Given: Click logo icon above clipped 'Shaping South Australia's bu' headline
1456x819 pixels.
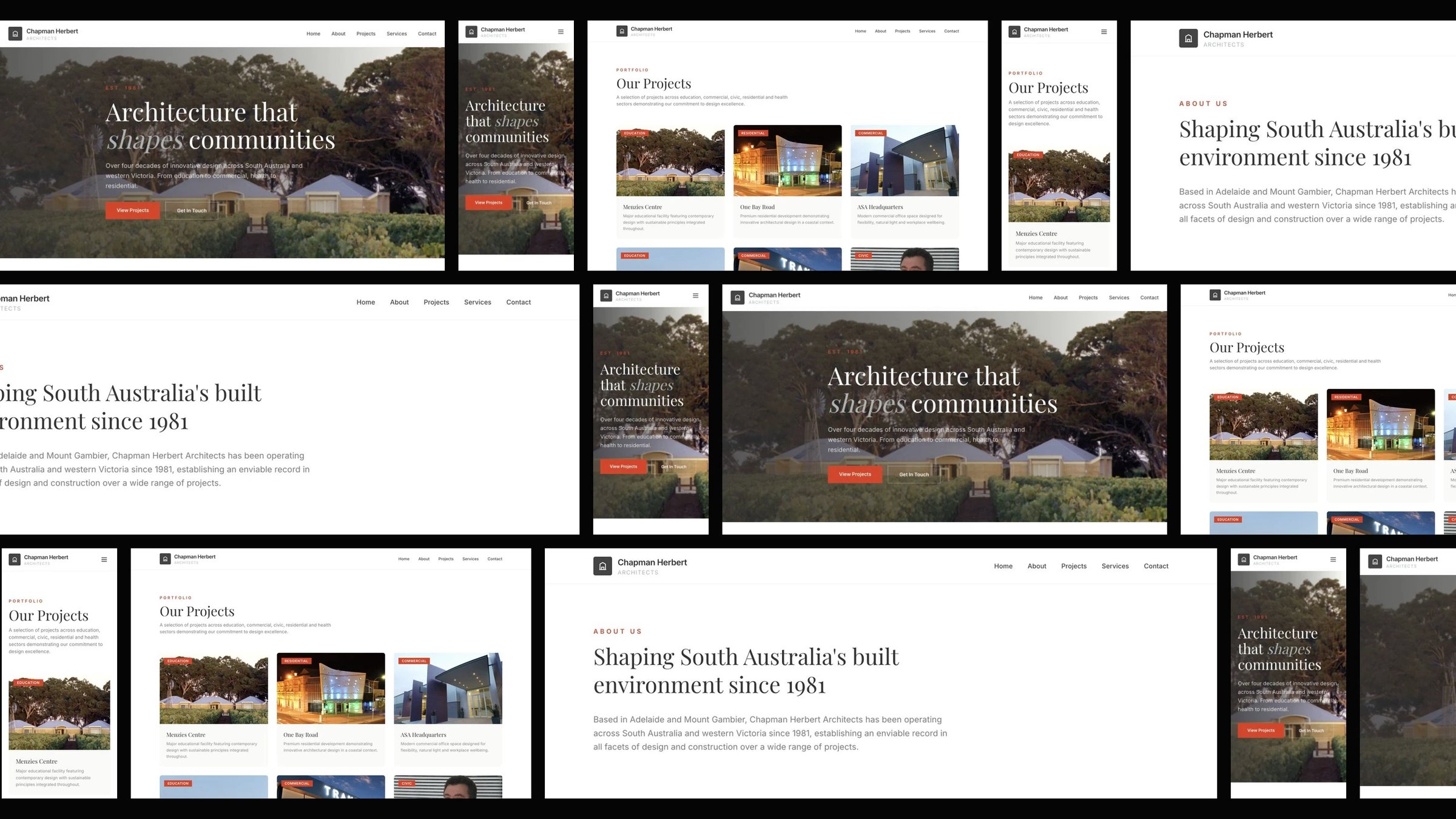Looking at the screenshot, I should point(1188,38).
